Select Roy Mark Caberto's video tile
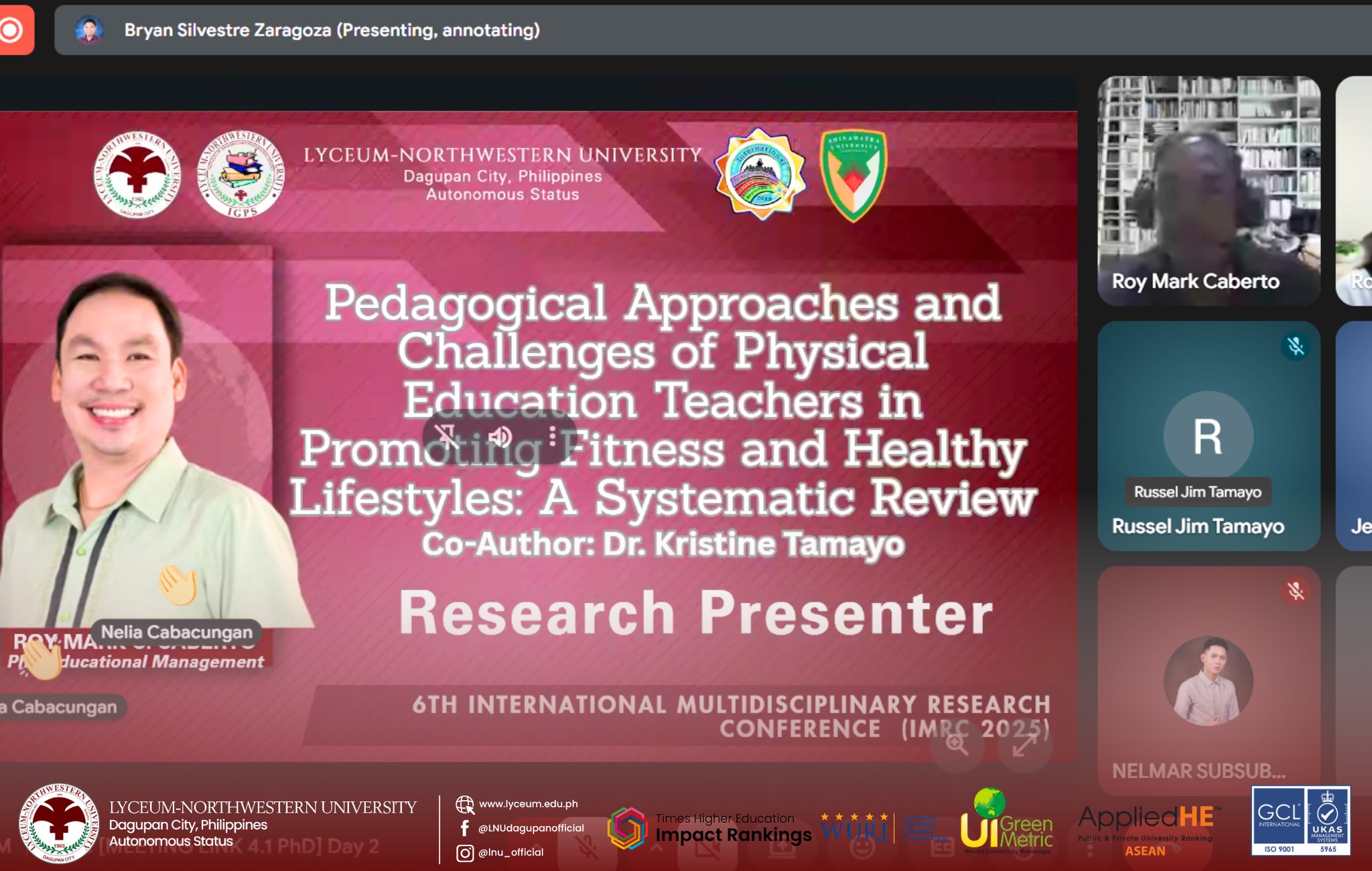 point(1208,191)
